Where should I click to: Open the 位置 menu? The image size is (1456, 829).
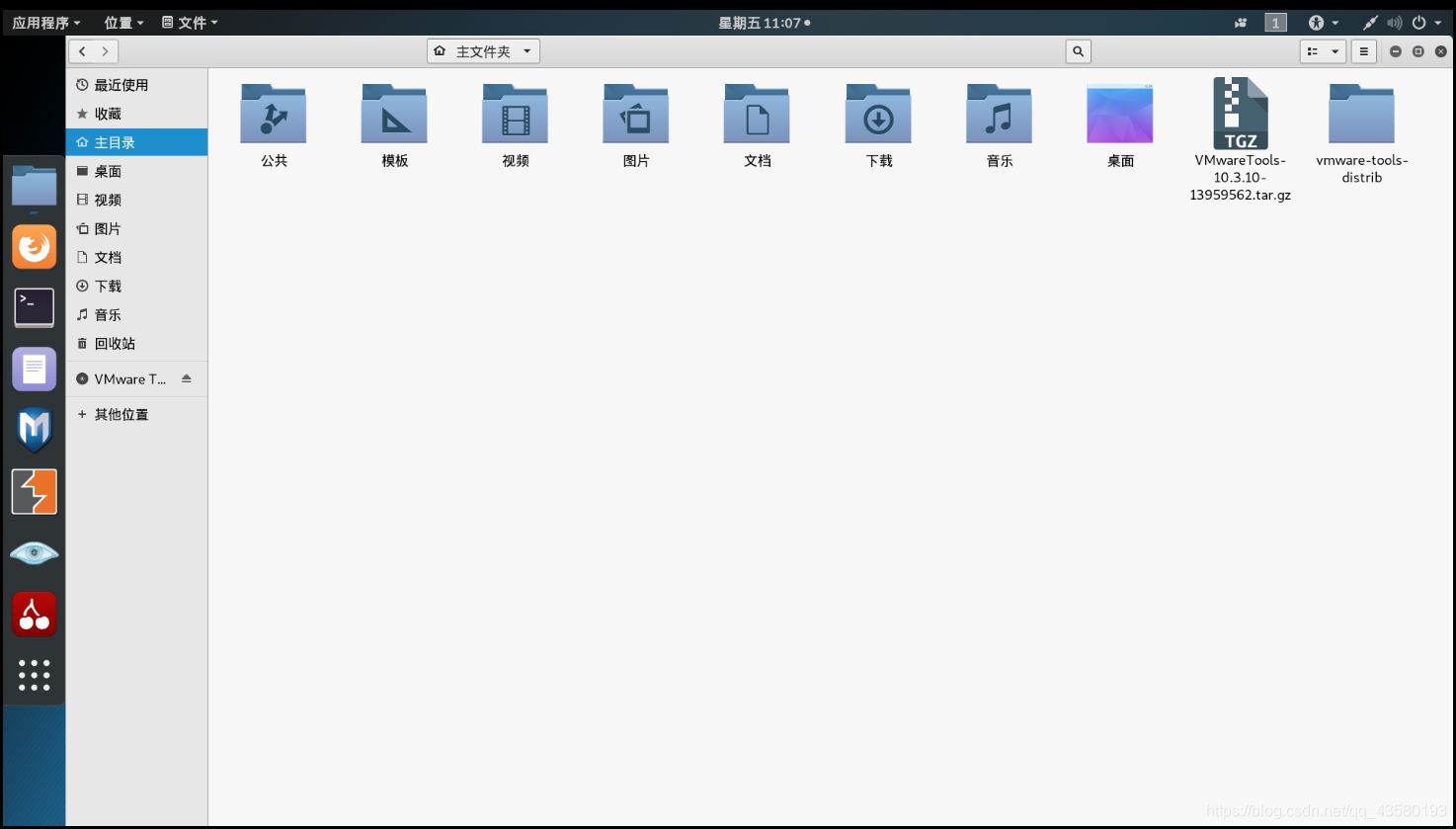click(123, 23)
